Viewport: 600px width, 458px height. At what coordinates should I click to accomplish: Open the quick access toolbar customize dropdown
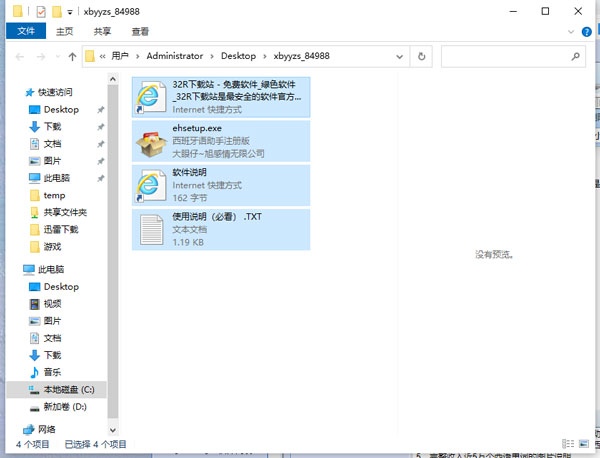tap(70, 12)
